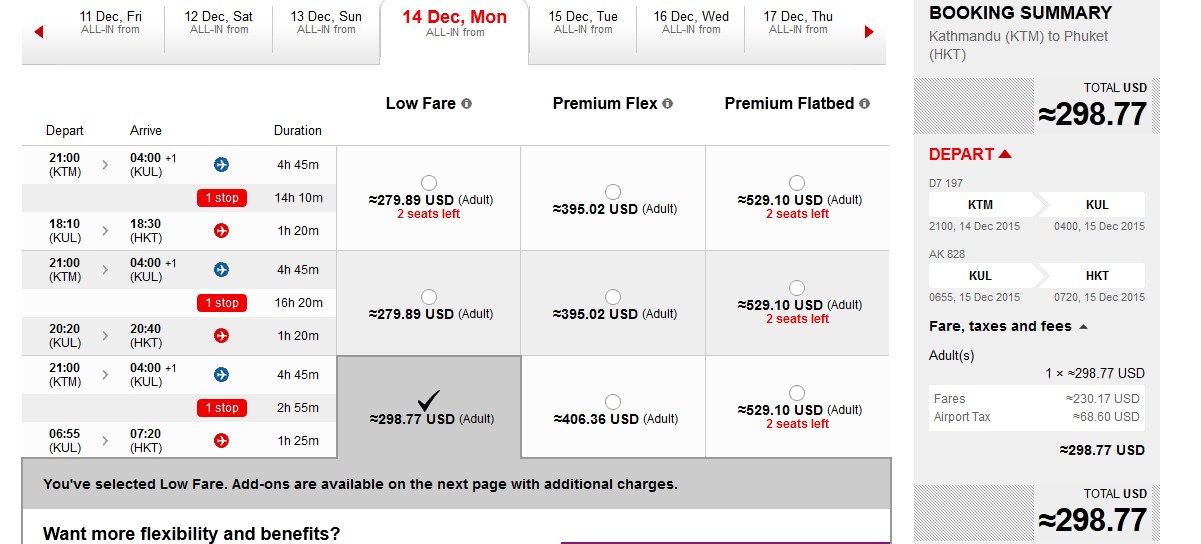This screenshot has width=1201, height=544.
Task: Click blue airline icon on first flight
Action: click(x=222, y=164)
